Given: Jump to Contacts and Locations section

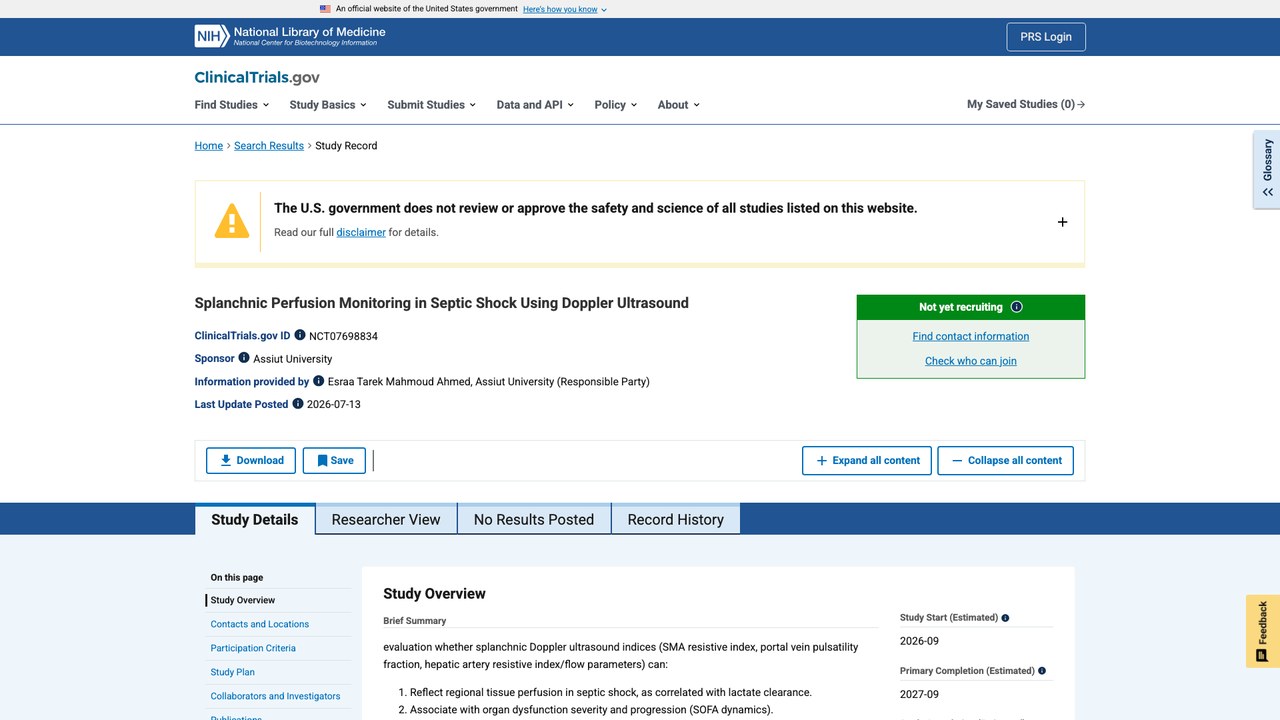Looking at the screenshot, I should point(260,624).
